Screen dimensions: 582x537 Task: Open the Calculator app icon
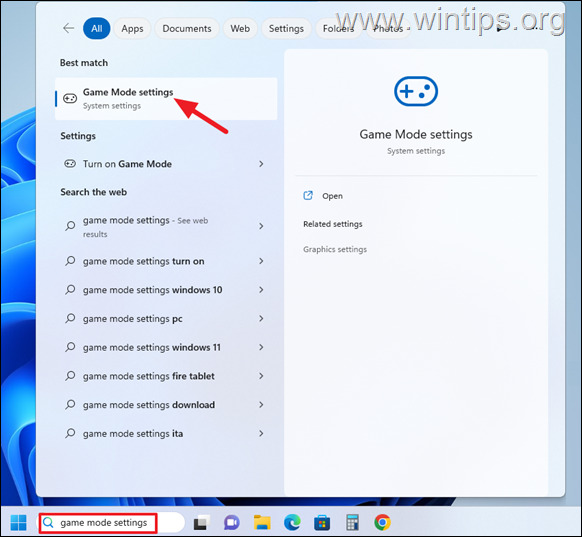coord(352,523)
